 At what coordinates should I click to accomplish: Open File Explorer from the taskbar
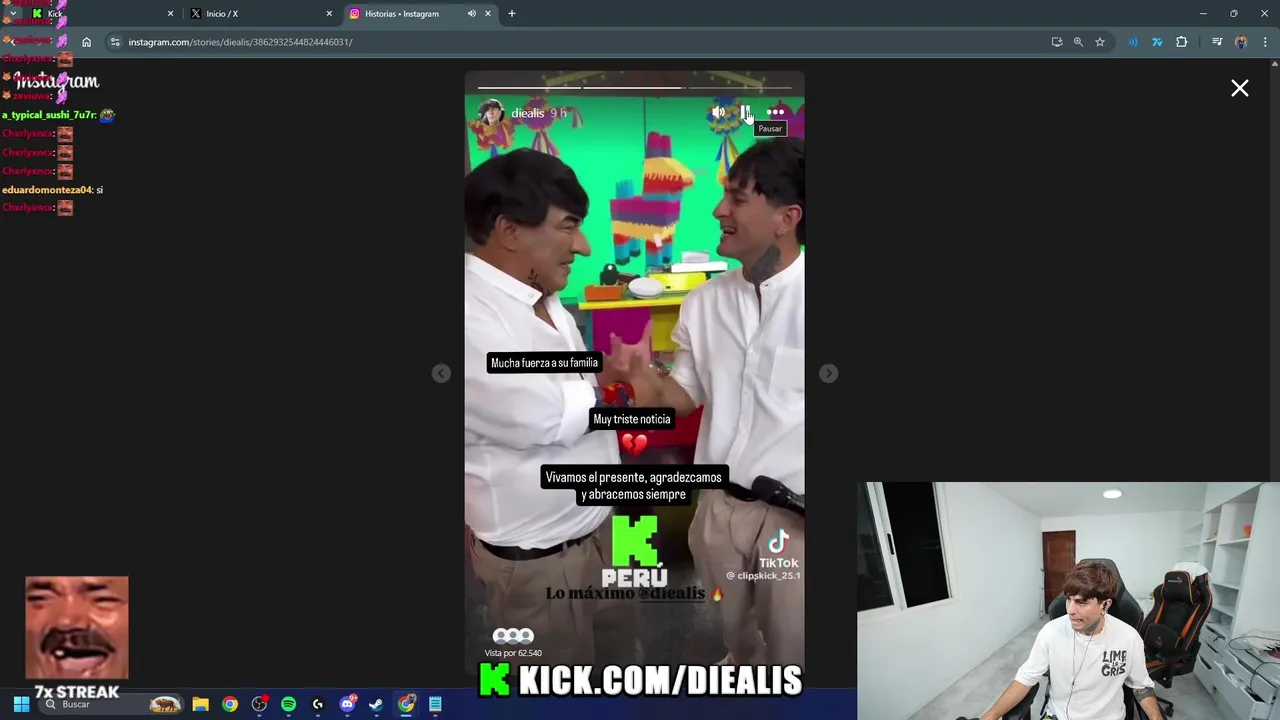point(200,704)
